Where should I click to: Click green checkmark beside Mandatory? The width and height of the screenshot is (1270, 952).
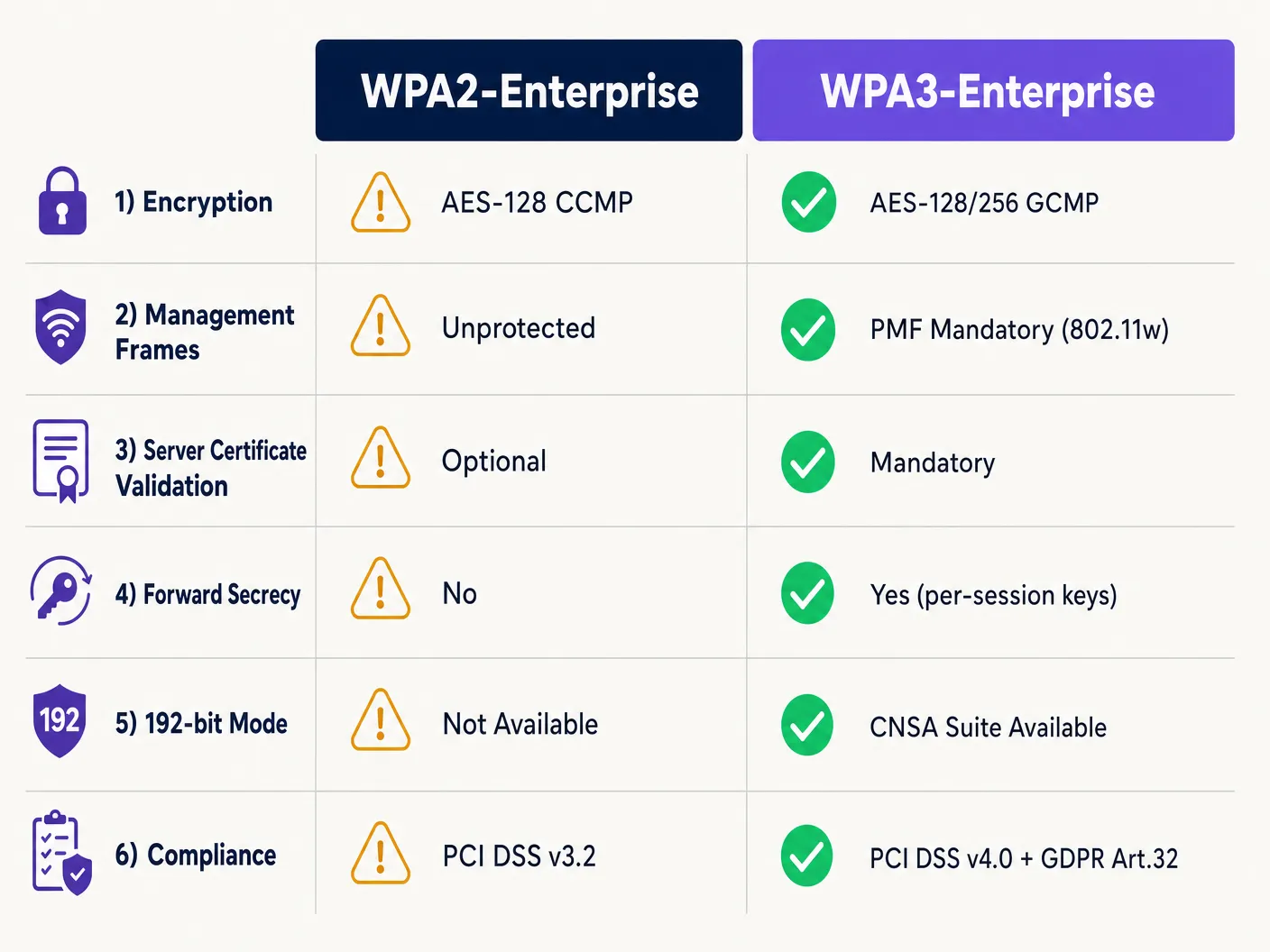point(808,462)
